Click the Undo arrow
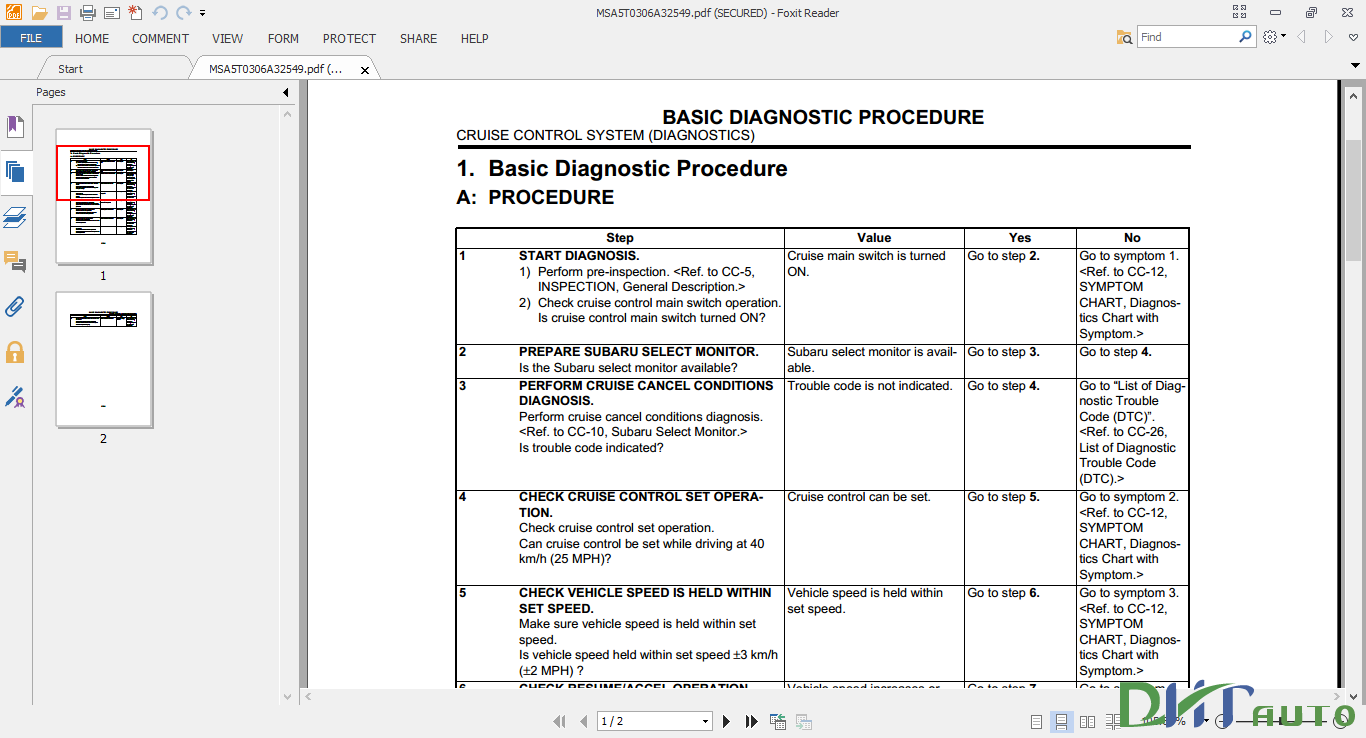The image size is (1366, 738). point(160,13)
